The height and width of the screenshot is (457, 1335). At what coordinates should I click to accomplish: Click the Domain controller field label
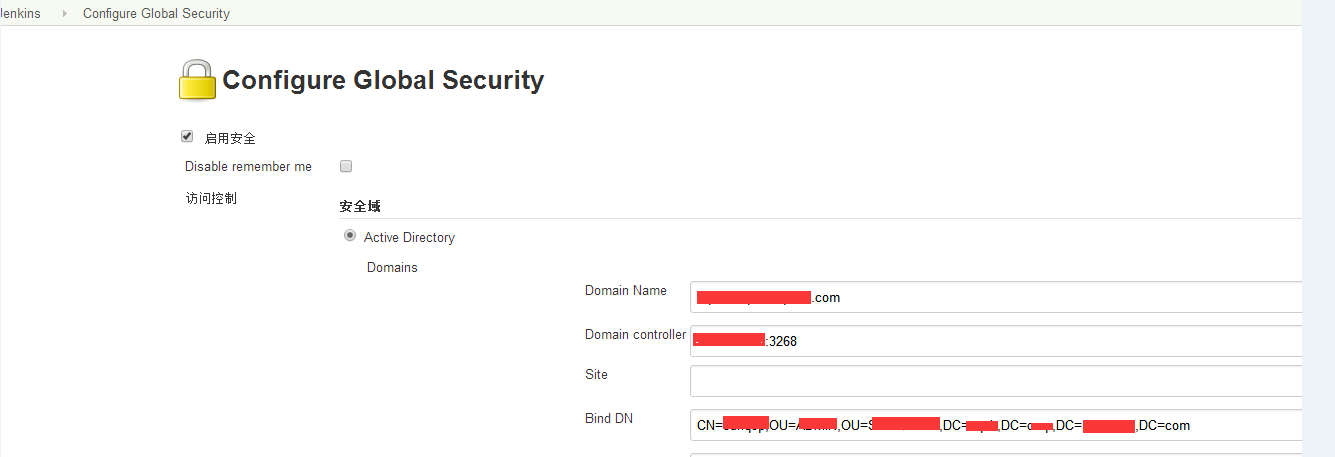[635, 334]
